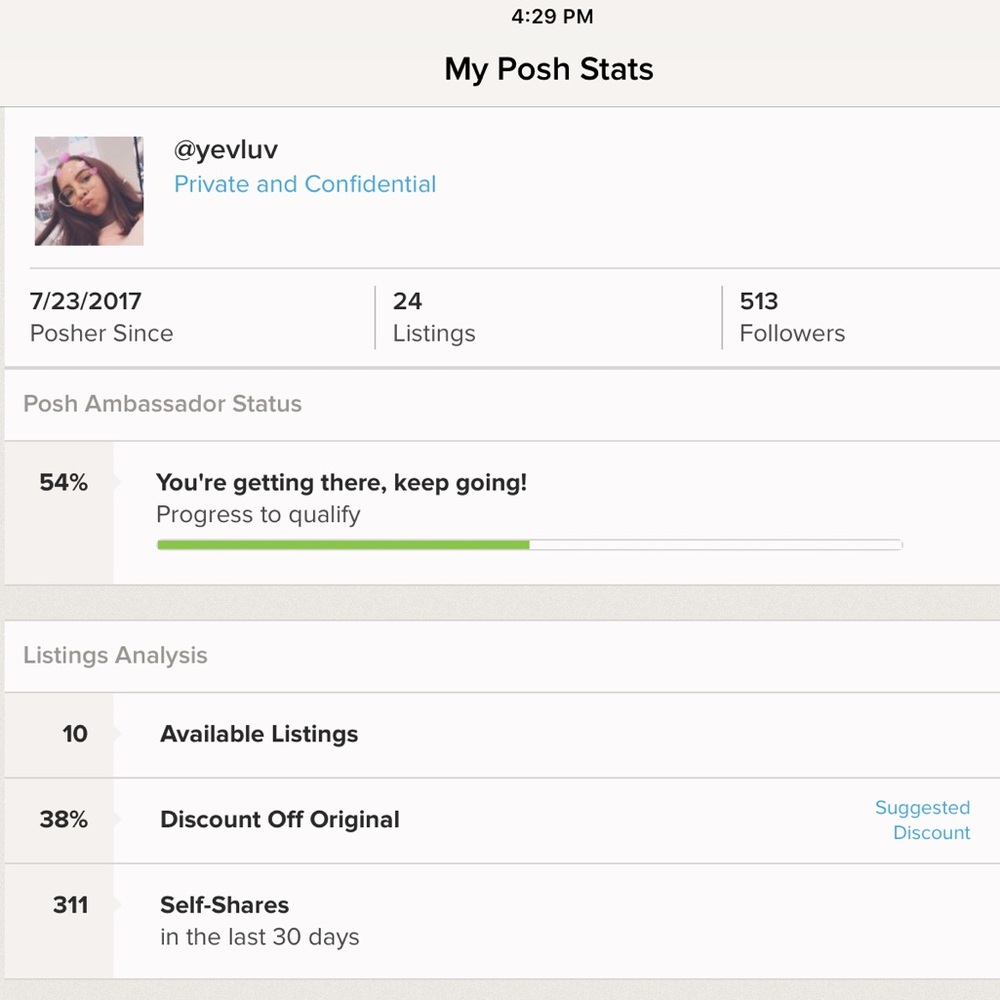Tap the 4:29 PM clock

tap(552, 17)
